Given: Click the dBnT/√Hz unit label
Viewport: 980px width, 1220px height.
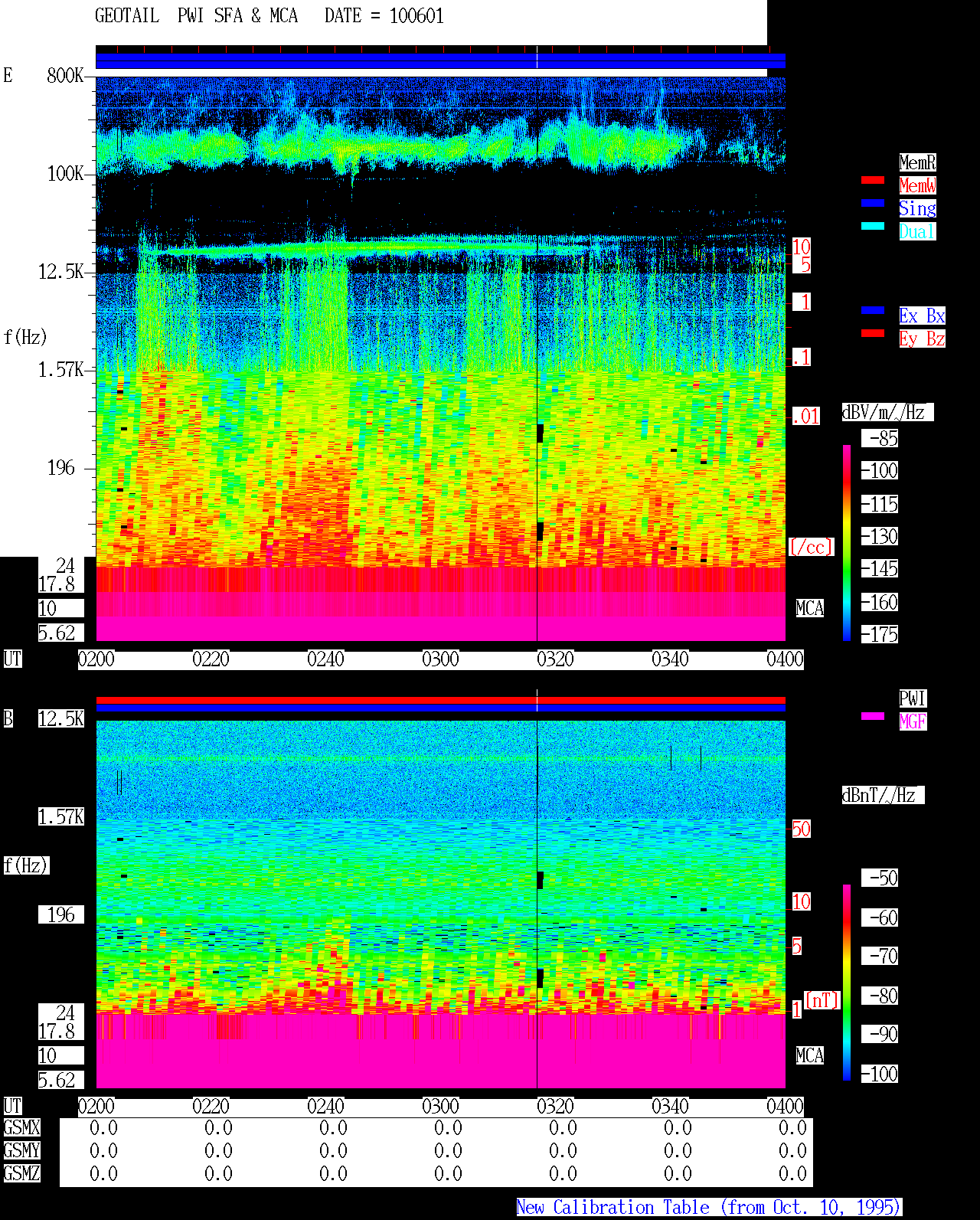Looking at the screenshot, I should click(883, 795).
